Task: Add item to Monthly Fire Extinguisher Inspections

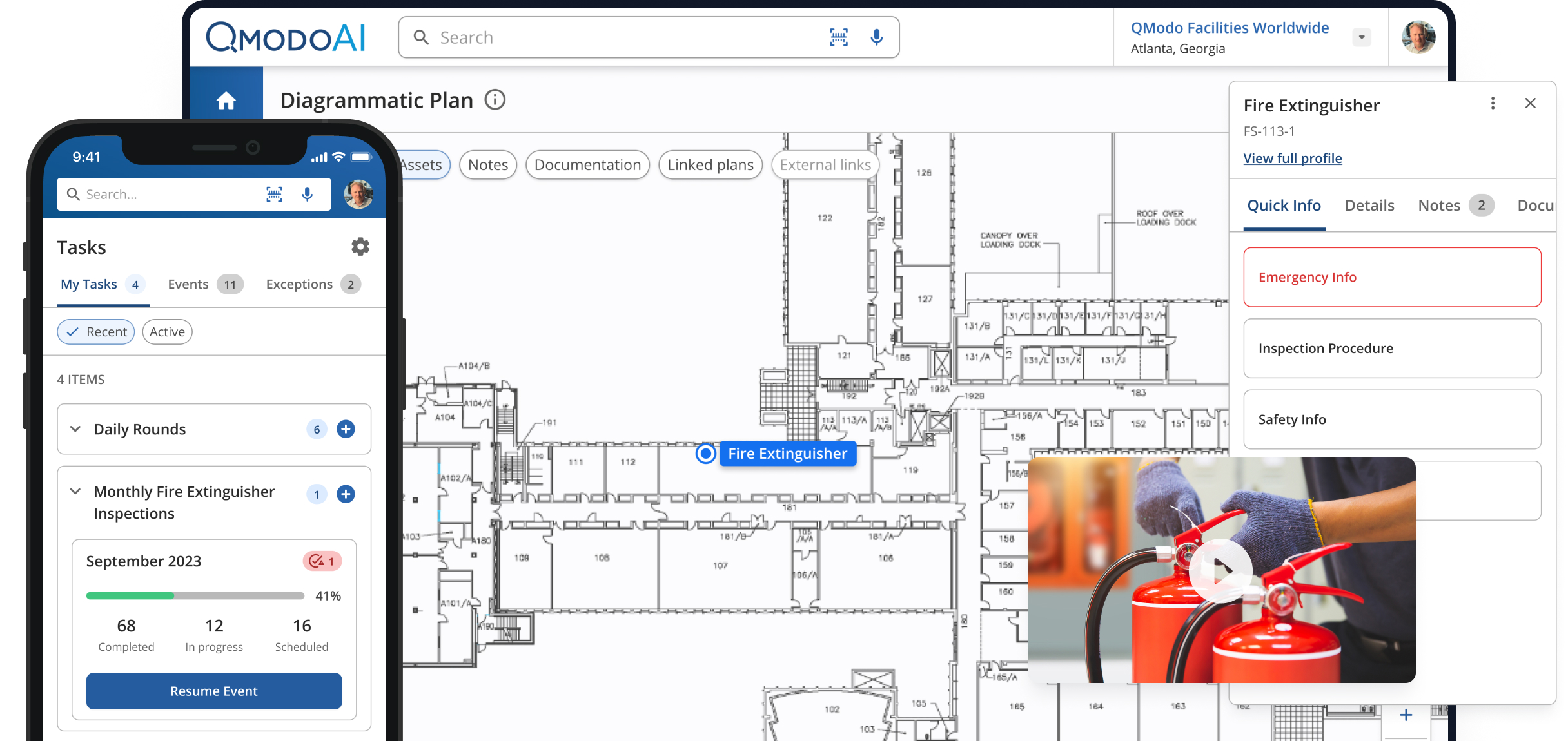Action: (346, 494)
